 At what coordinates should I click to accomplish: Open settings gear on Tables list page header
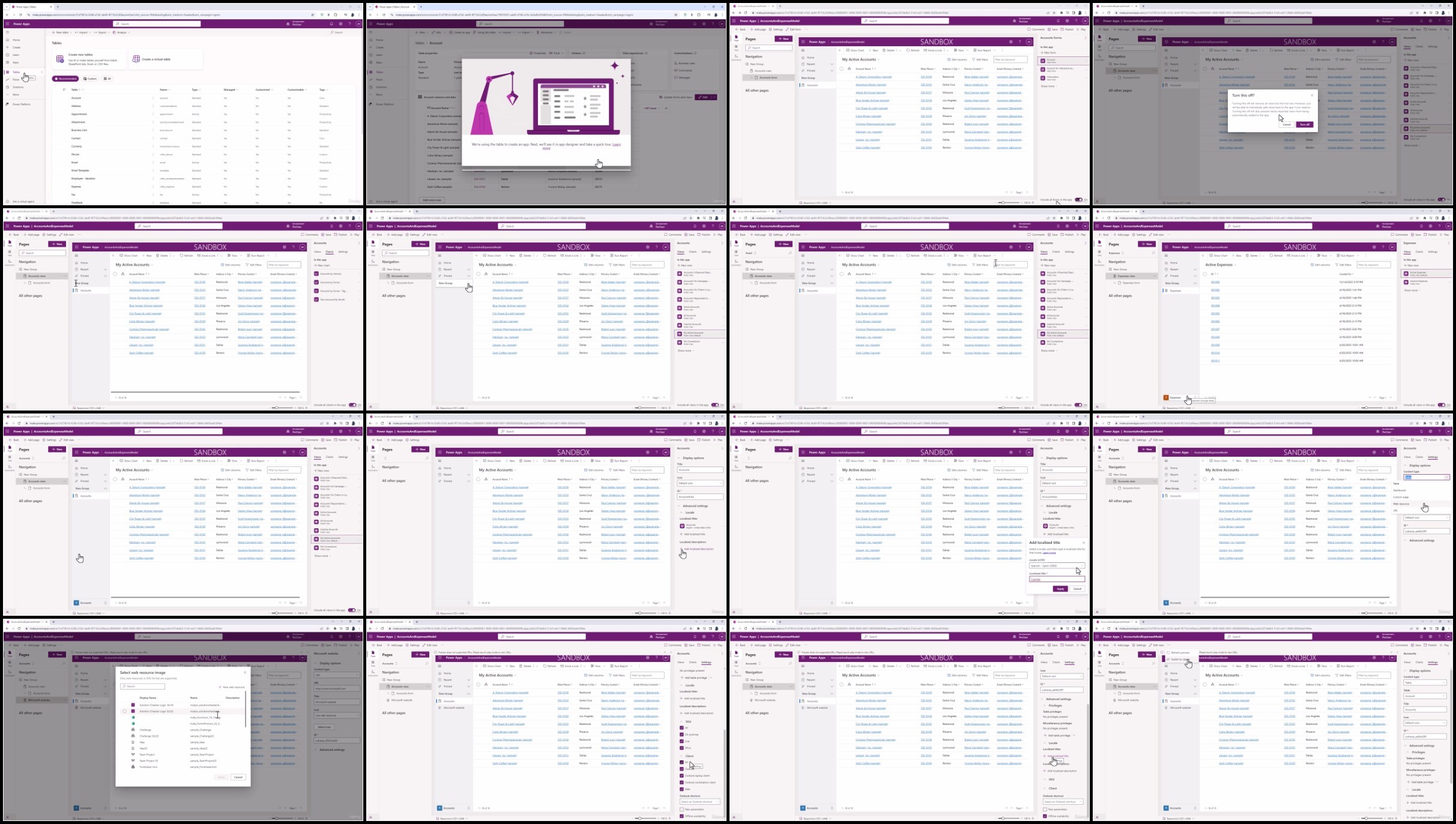[x=340, y=24]
